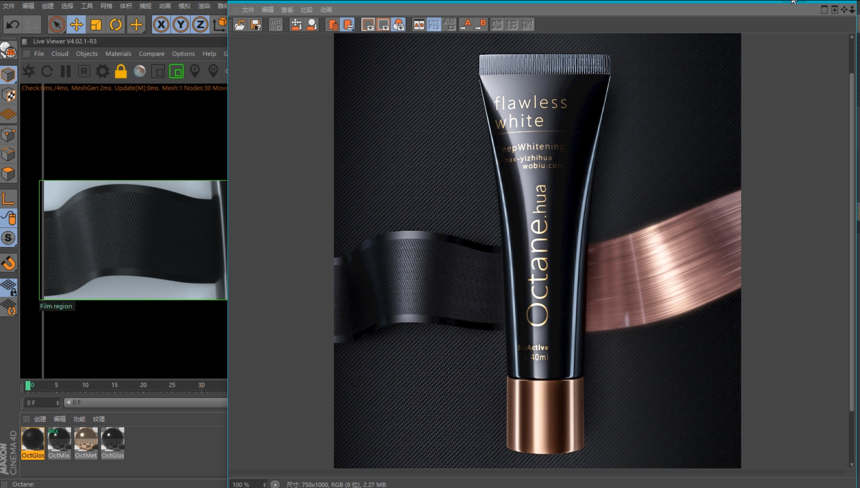Viewport: 860px width, 488px height.
Task: Click the open image folder icon
Action: pos(240,25)
